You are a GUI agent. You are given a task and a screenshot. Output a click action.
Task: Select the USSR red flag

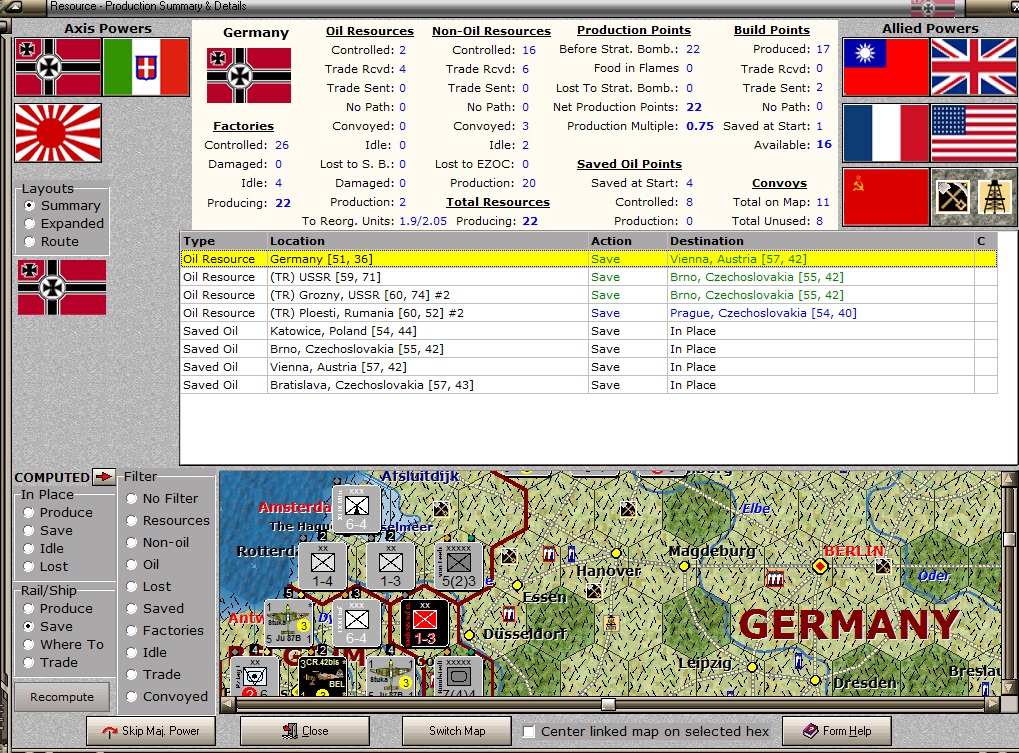886,197
